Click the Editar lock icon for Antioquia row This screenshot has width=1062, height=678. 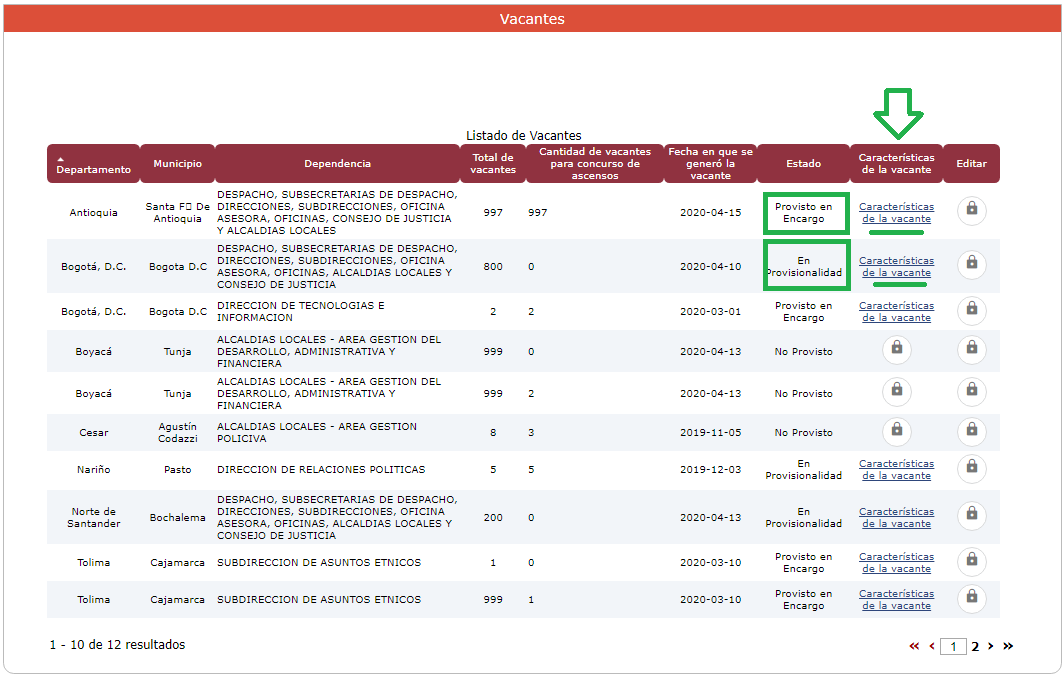click(971, 211)
